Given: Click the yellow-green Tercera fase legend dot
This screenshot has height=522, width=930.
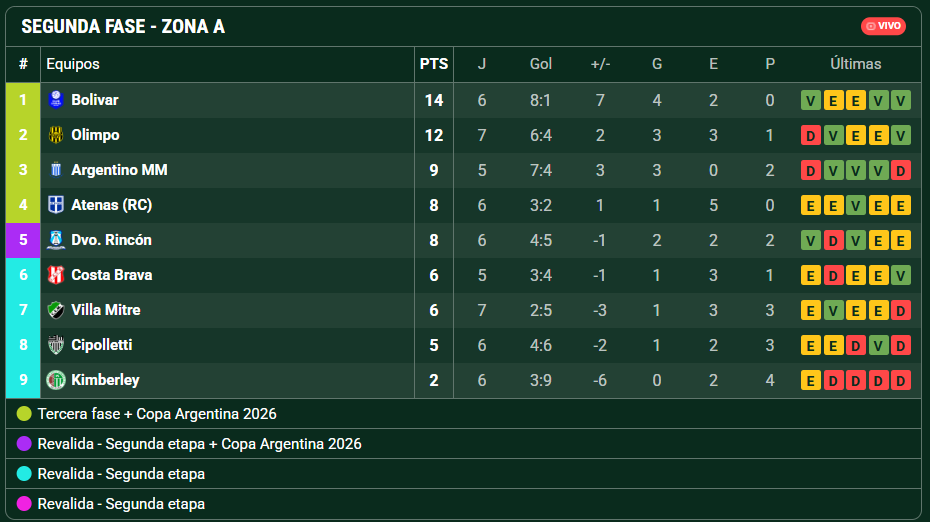Looking at the screenshot, I should [x=24, y=413].
